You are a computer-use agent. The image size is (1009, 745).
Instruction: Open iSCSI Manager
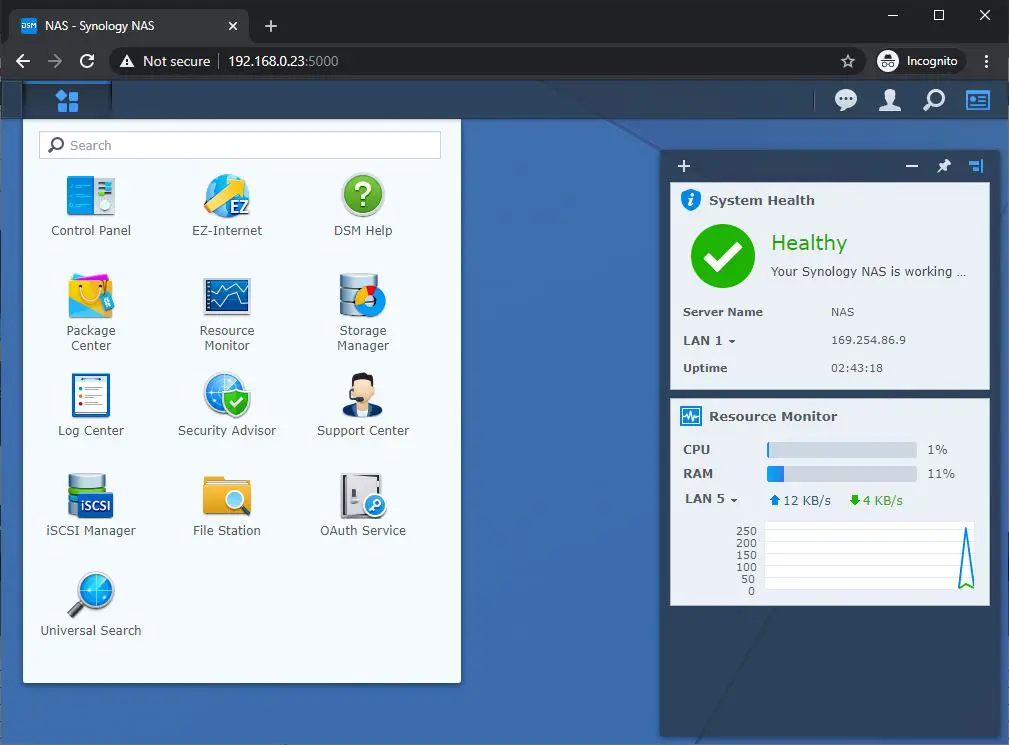[91, 506]
